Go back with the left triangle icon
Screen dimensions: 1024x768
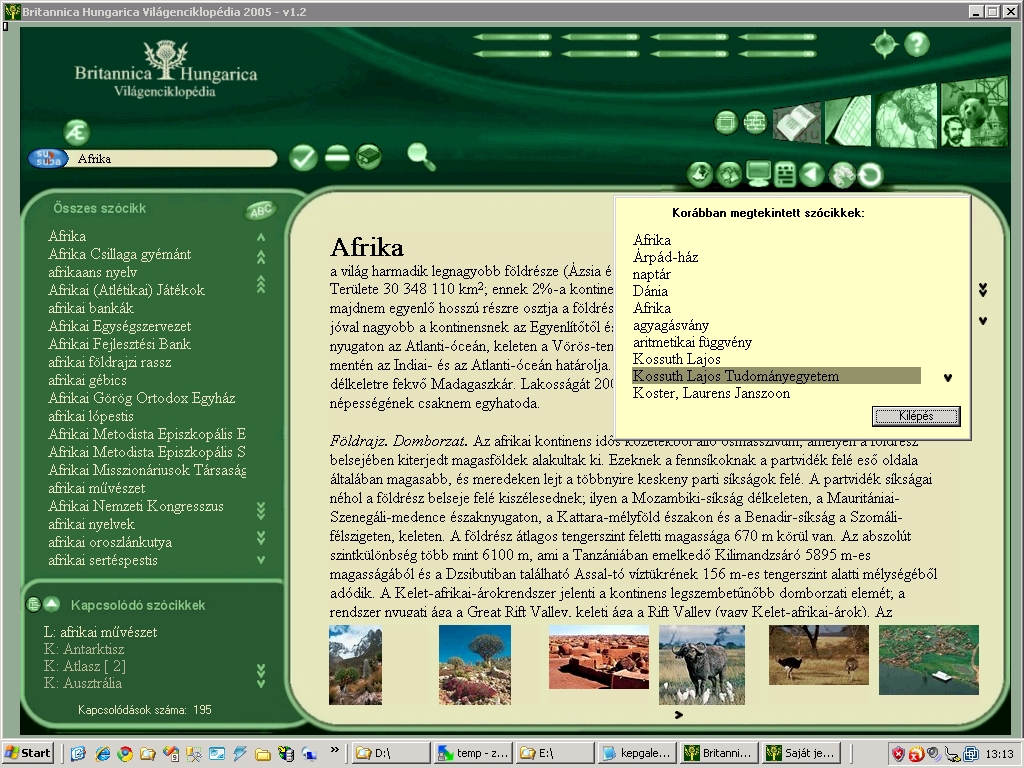812,174
